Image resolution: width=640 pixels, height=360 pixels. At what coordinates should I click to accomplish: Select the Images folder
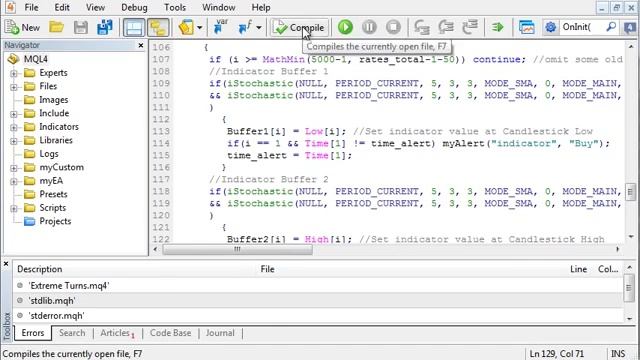point(53,100)
